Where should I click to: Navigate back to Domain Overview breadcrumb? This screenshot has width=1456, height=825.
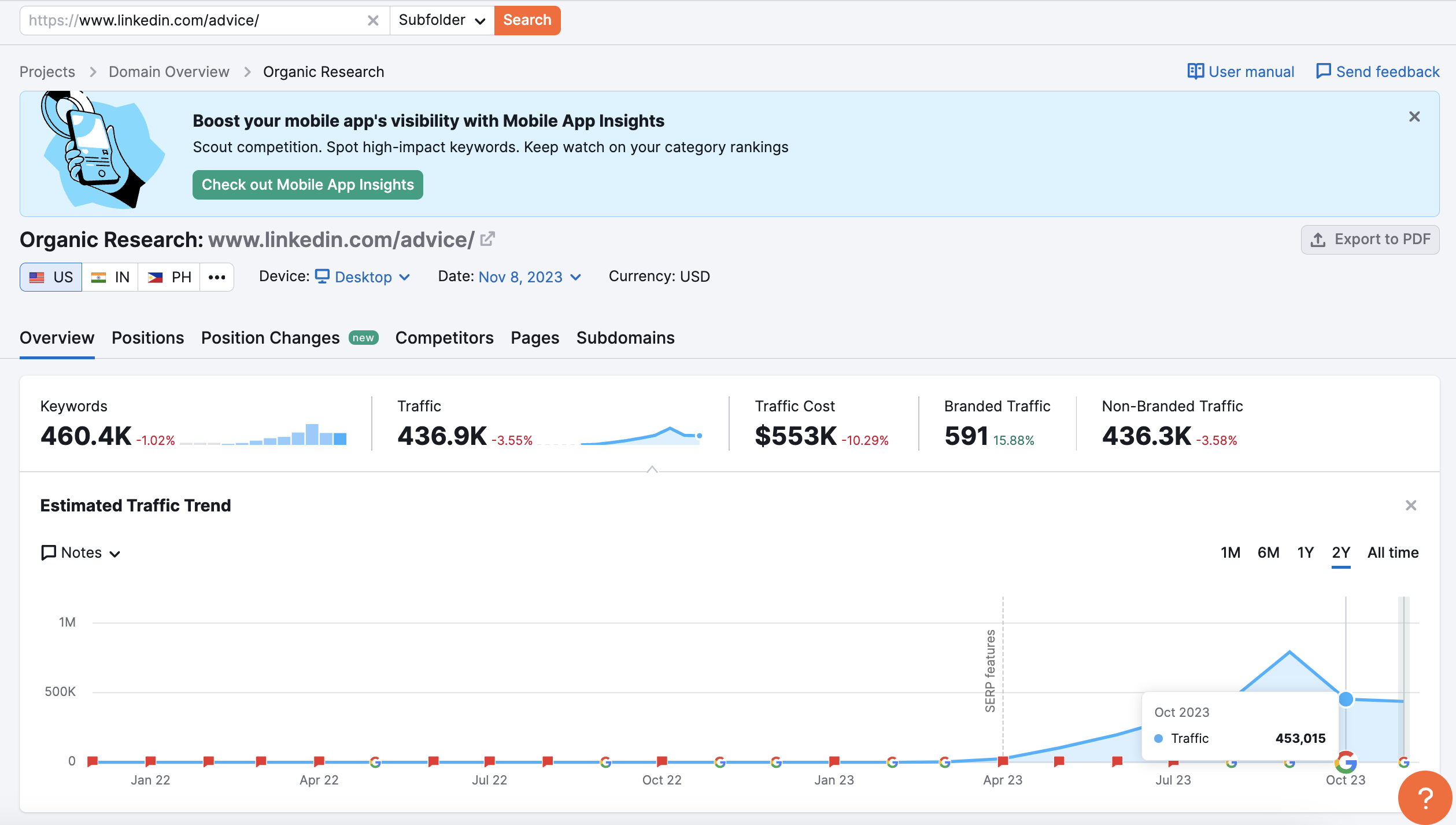169,71
